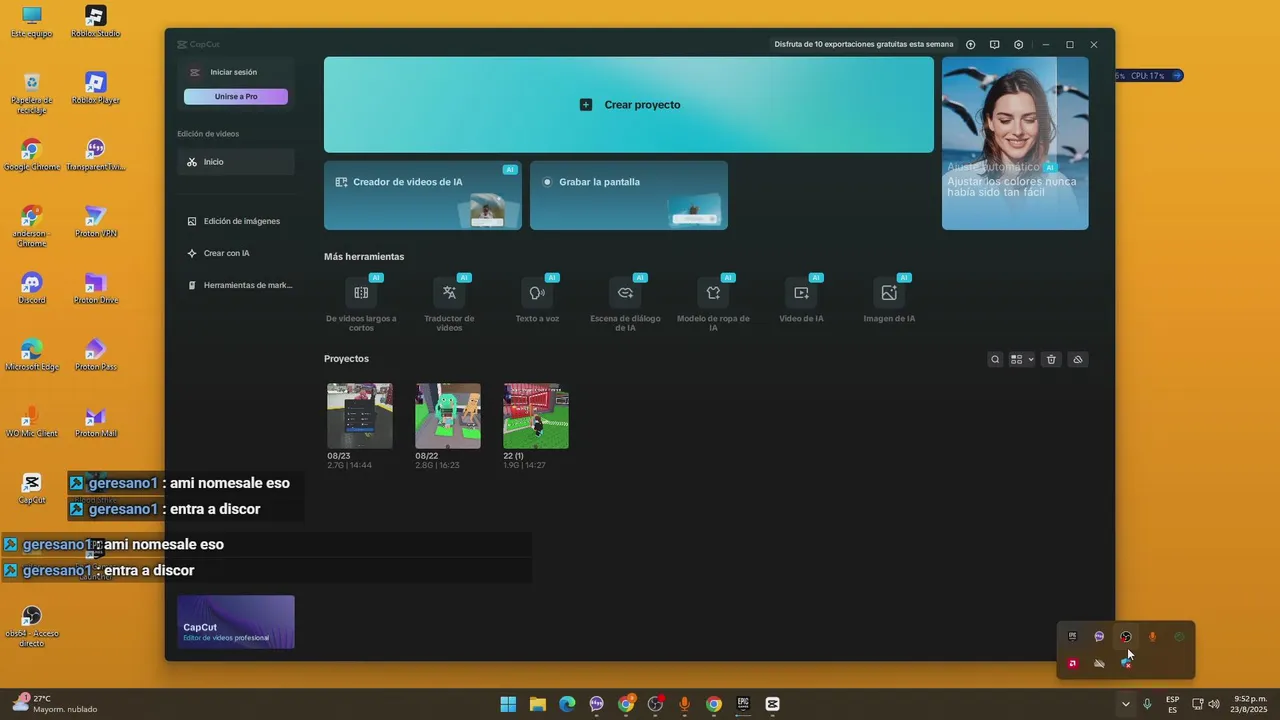Open Roblox Player desktop icon
Image resolution: width=1280 pixels, height=720 pixels.
96,88
